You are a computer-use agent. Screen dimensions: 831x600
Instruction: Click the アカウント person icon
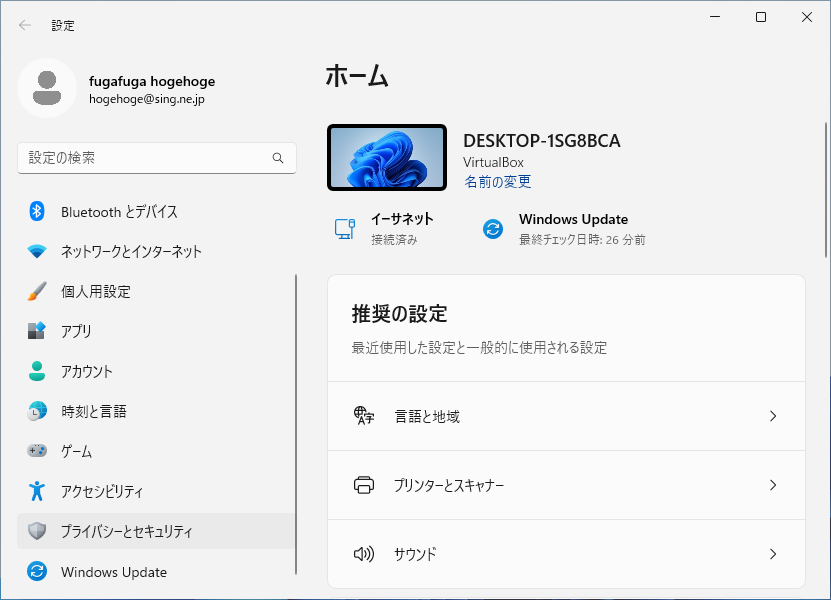pyautogui.click(x=37, y=371)
